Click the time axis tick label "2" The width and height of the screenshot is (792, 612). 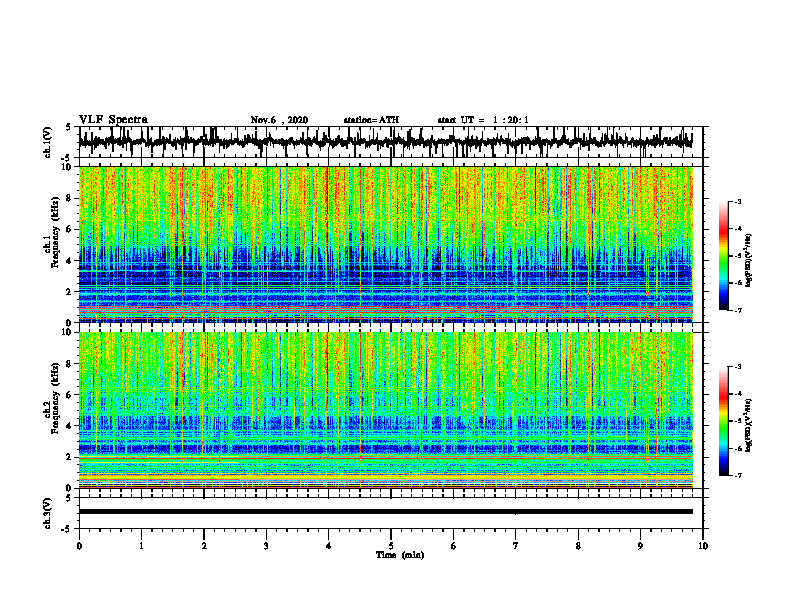pyautogui.click(x=204, y=546)
